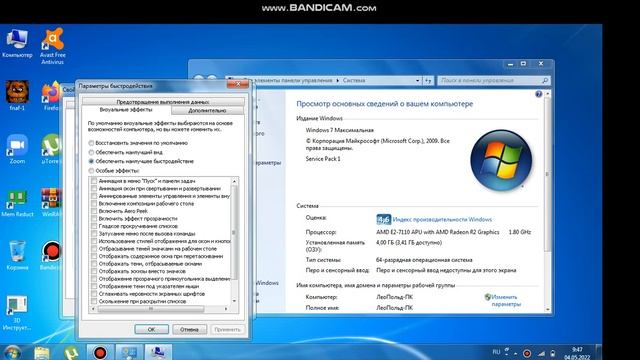Open the uTorrent taskbar icon

coord(71,353)
